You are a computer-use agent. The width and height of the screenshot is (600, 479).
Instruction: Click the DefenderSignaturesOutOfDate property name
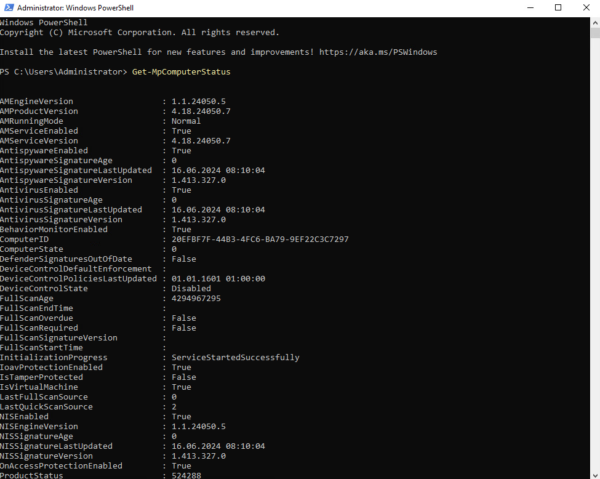[66, 259]
